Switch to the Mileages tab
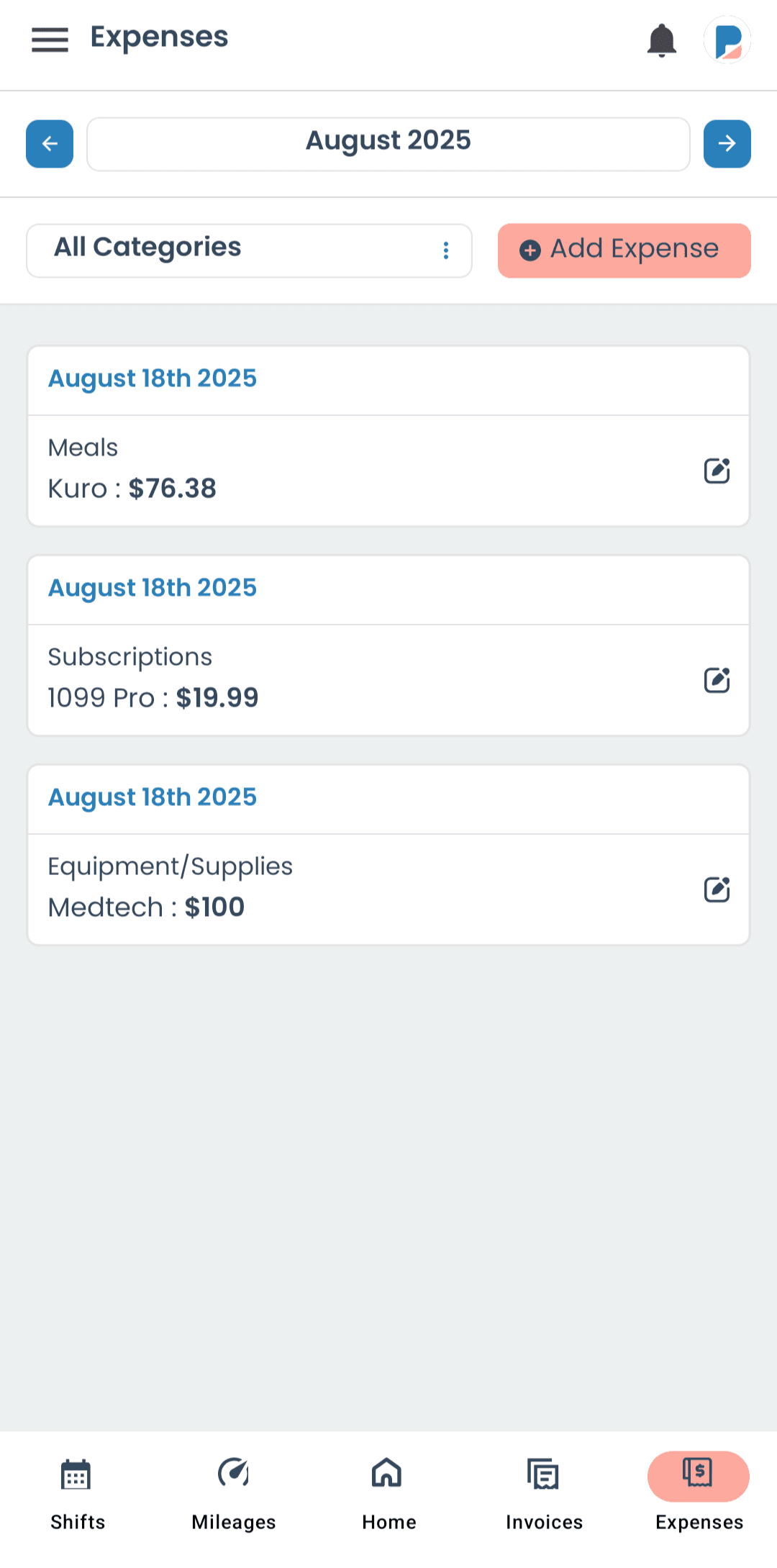The width and height of the screenshot is (777, 1568). click(x=233, y=1494)
